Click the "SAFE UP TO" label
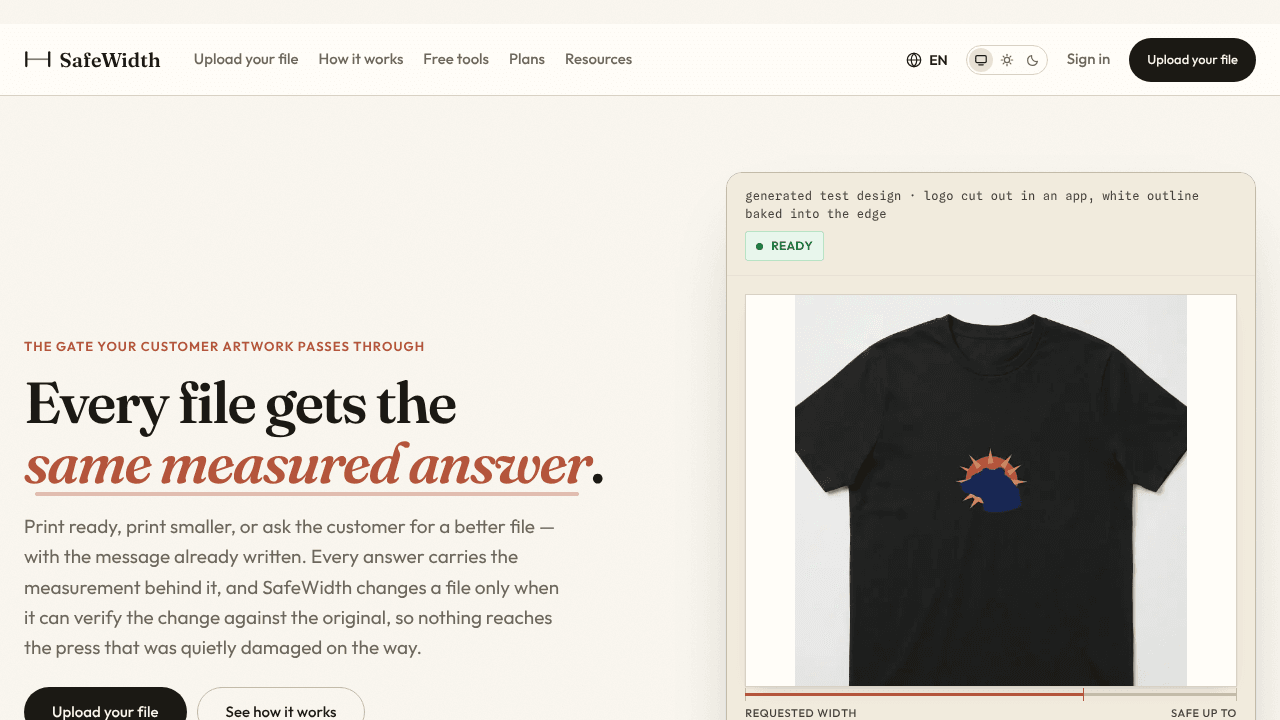 click(x=1204, y=713)
